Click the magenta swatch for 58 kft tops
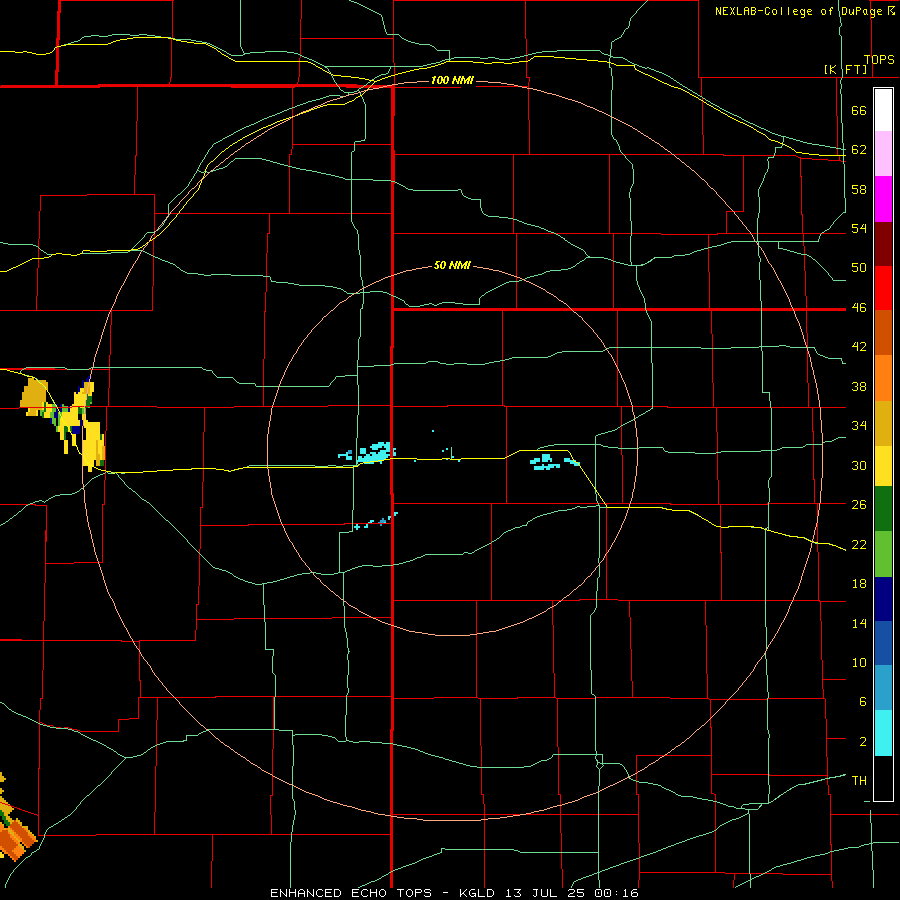 (883, 199)
